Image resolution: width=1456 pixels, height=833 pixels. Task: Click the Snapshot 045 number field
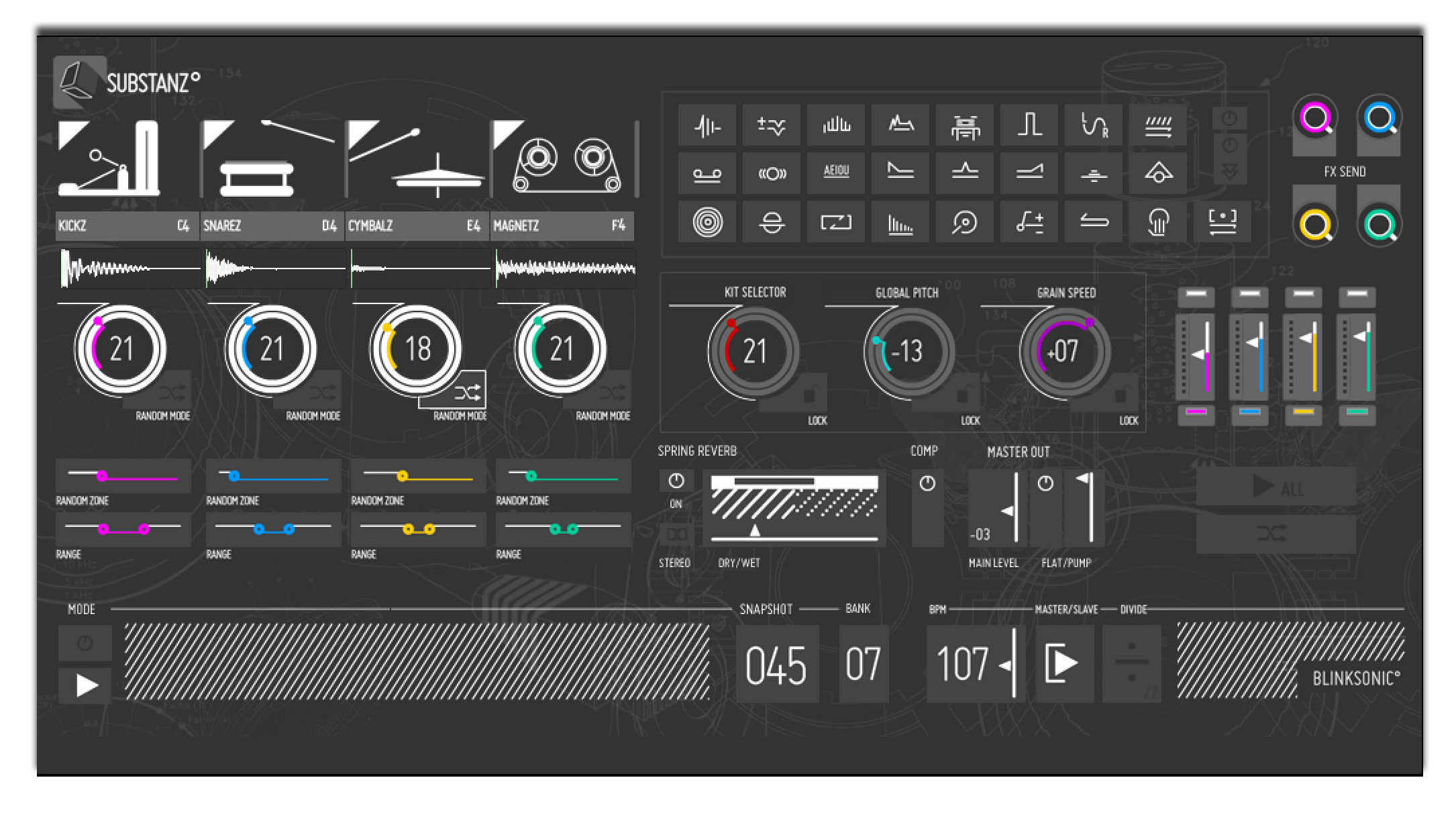click(x=776, y=665)
